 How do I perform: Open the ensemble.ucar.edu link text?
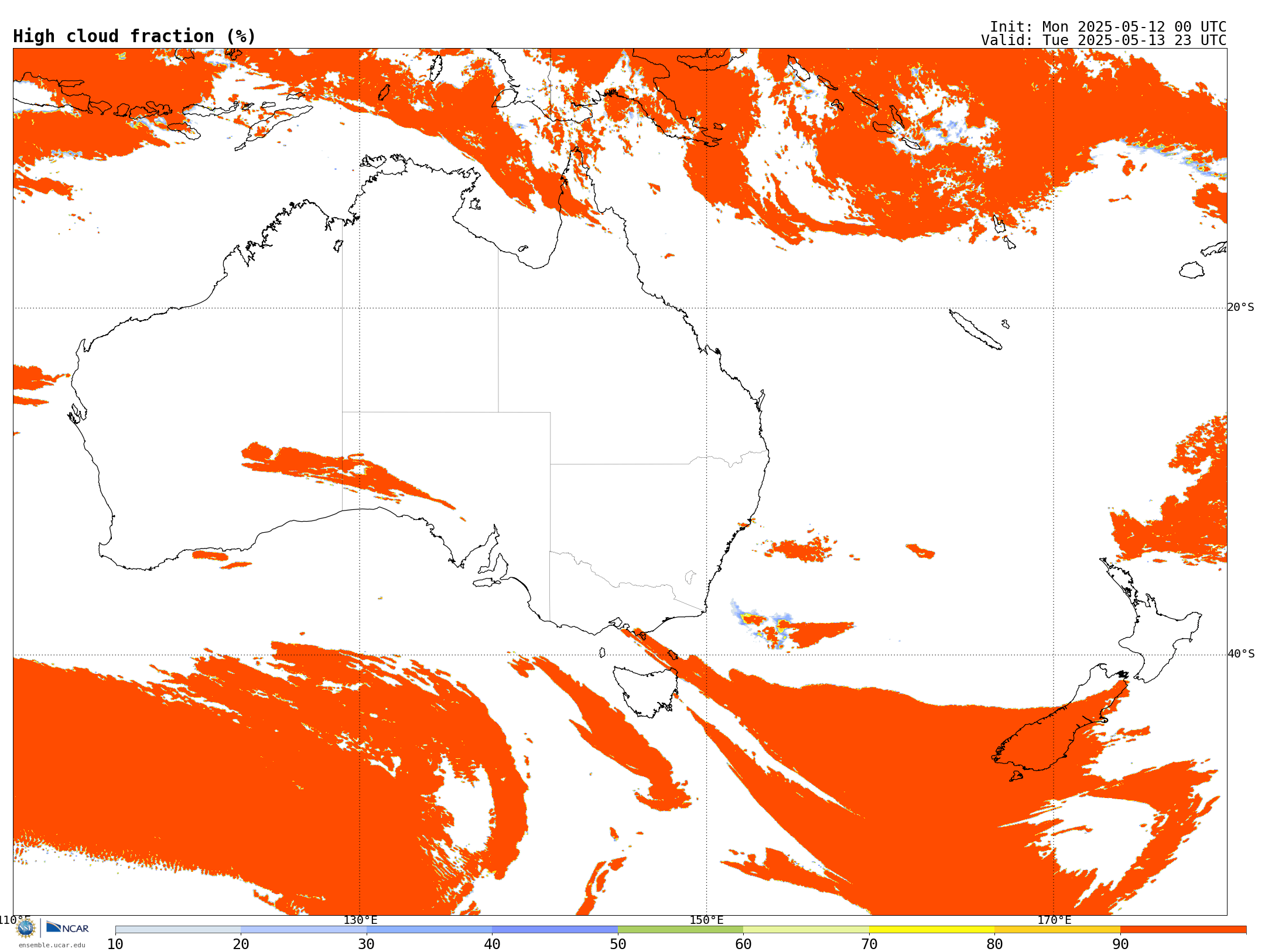[x=52, y=945]
